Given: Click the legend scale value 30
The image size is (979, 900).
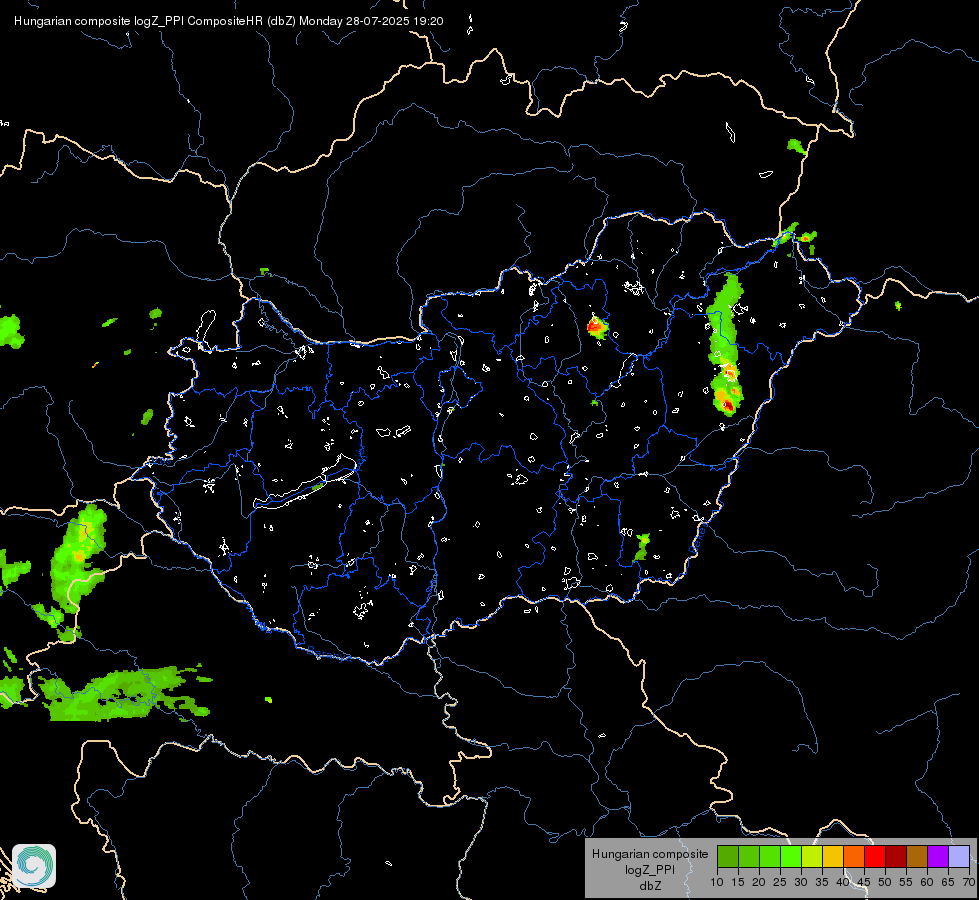Looking at the screenshot, I should pyautogui.click(x=801, y=883).
